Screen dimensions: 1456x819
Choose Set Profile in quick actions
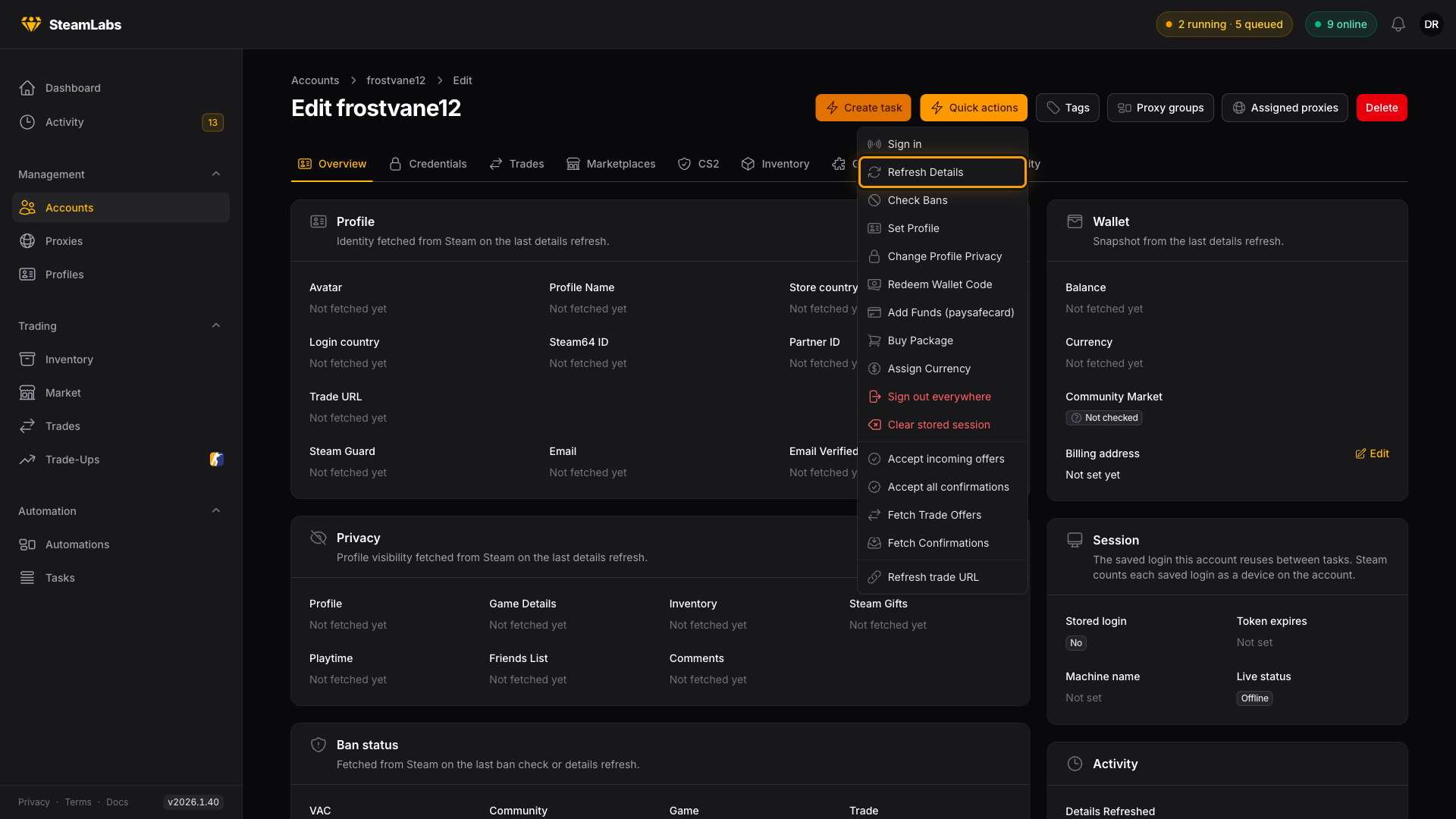pyautogui.click(x=943, y=228)
